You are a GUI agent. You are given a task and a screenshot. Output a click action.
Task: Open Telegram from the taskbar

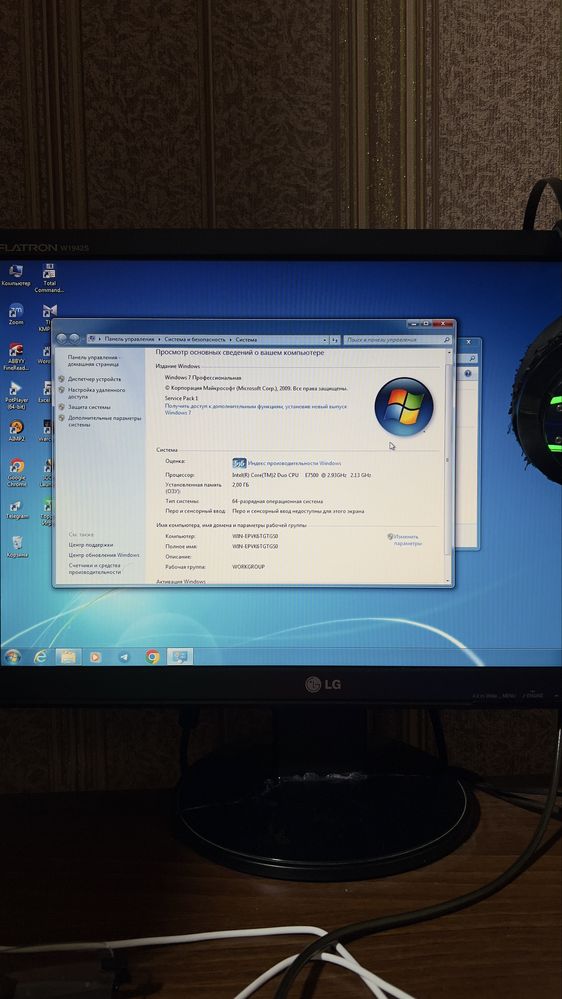pyautogui.click(x=124, y=657)
